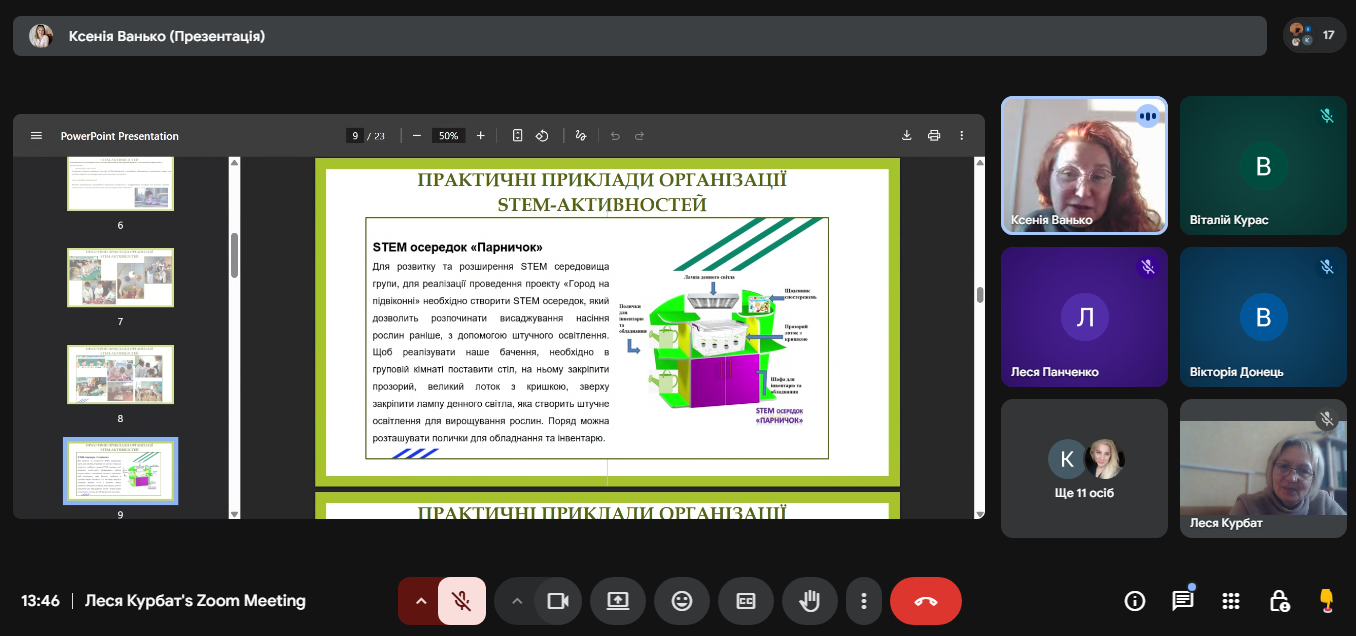This screenshot has height=636, width=1356.
Task: Open video settings arrow next to camera
Action: click(517, 601)
